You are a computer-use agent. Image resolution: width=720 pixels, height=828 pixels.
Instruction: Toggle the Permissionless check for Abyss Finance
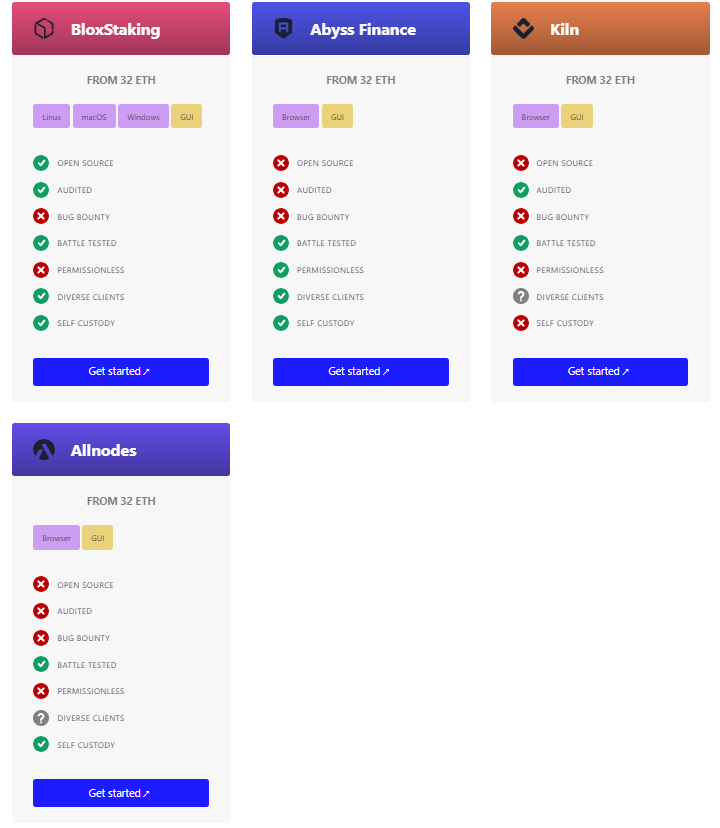[x=280, y=269]
